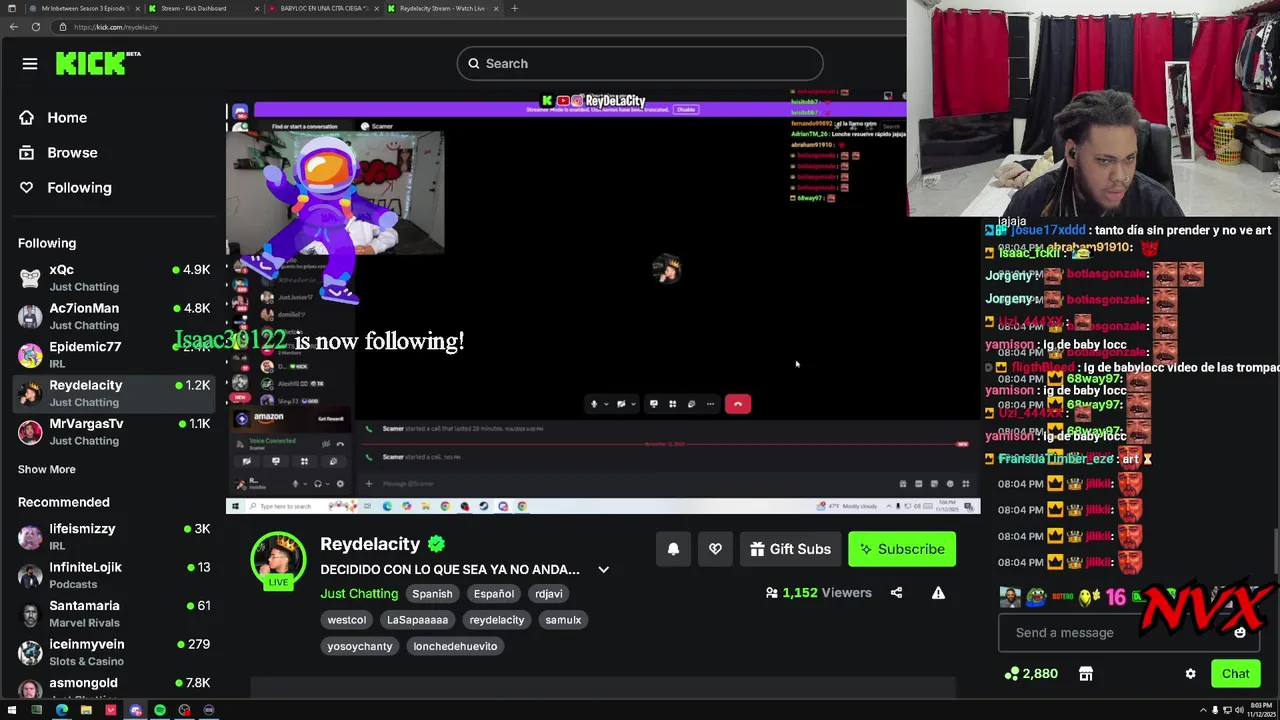1280x720 pixels.
Task: Open emoji picker in chat box
Action: [x=1240, y=632]
